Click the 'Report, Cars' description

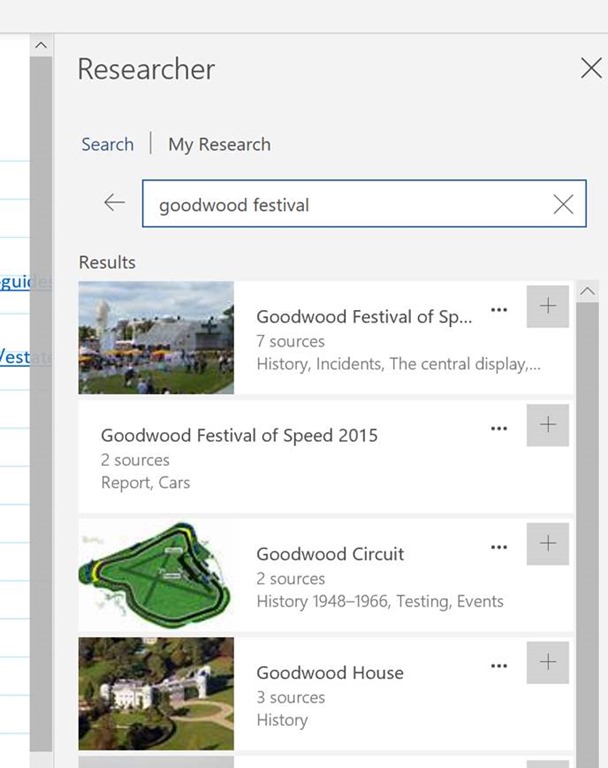tap(146, 483)
